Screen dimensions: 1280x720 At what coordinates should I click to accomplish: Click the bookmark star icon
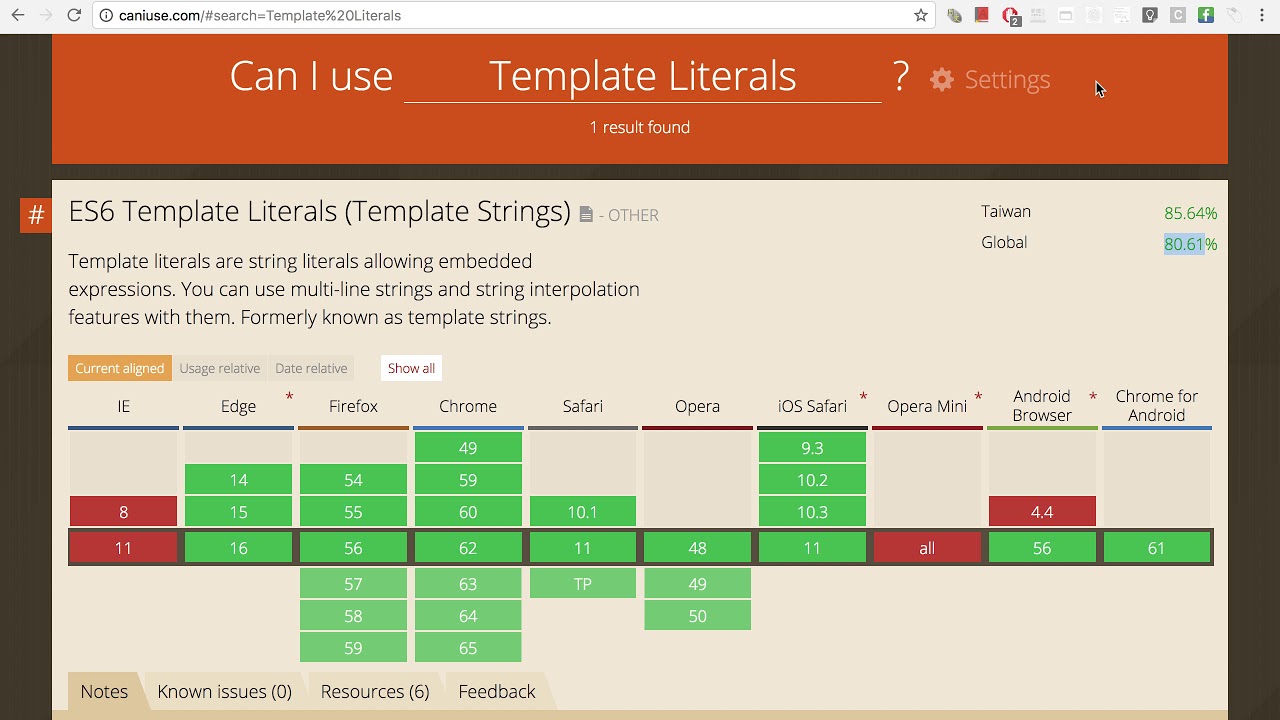tap(920, 15)
